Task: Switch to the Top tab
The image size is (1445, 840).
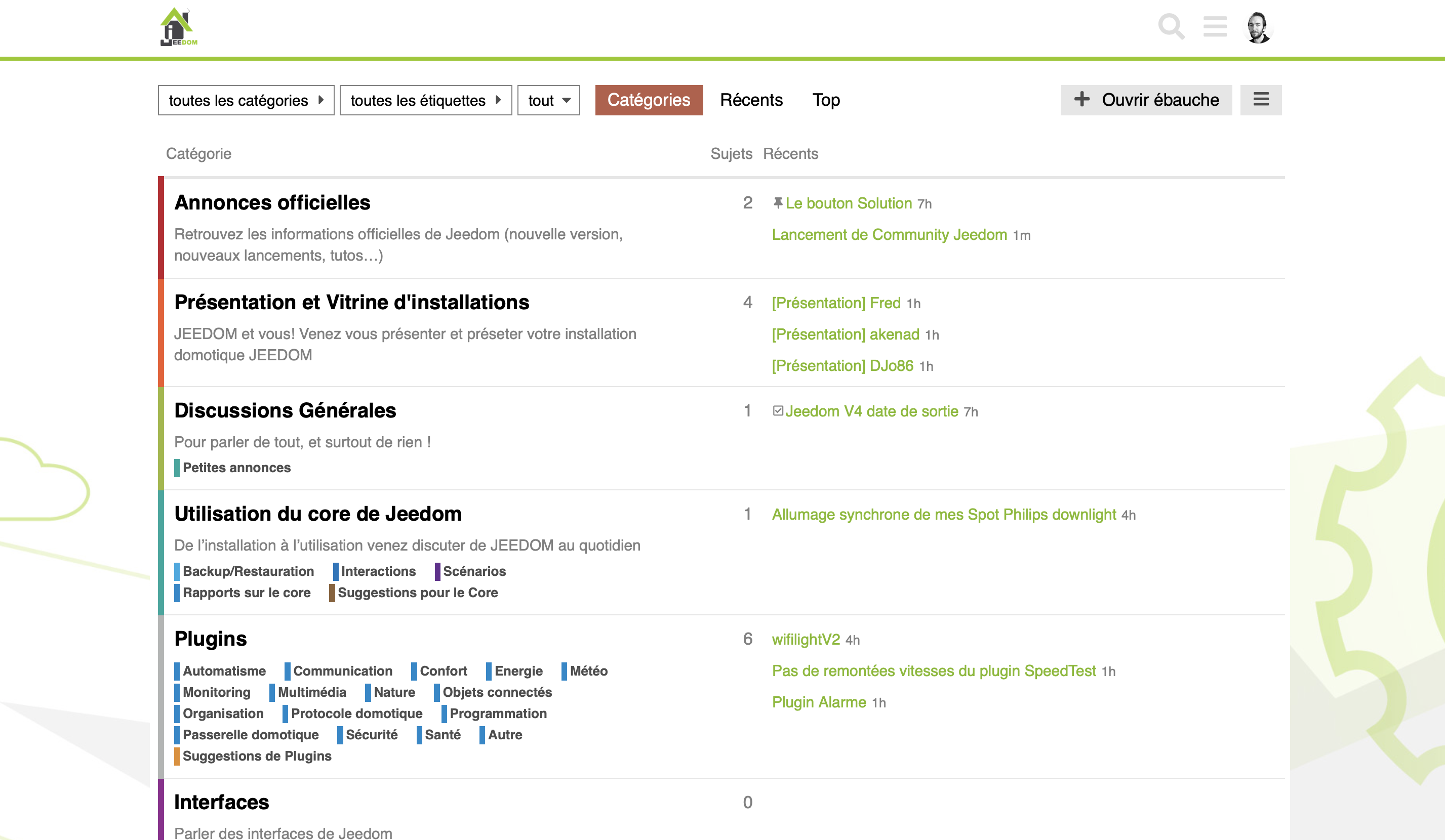Action: [x=826, y=100]
